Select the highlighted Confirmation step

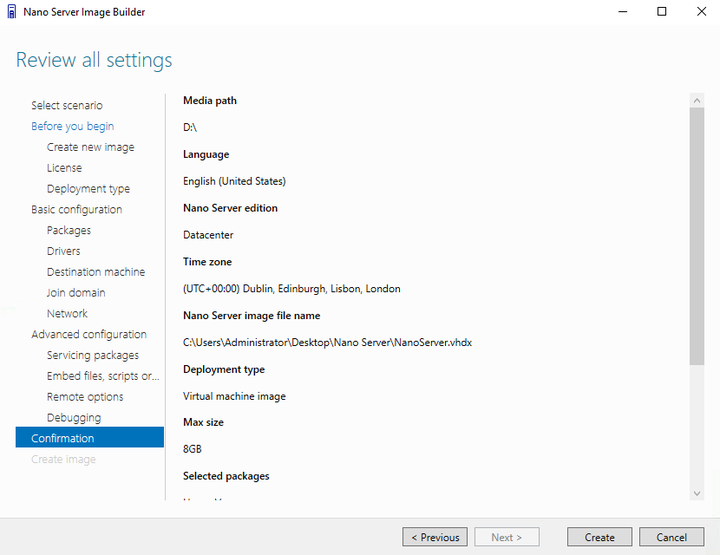point(90,437)
